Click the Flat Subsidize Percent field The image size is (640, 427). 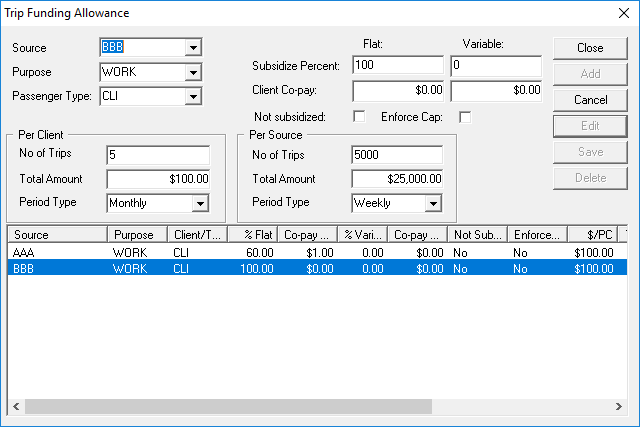pos(398,65)
